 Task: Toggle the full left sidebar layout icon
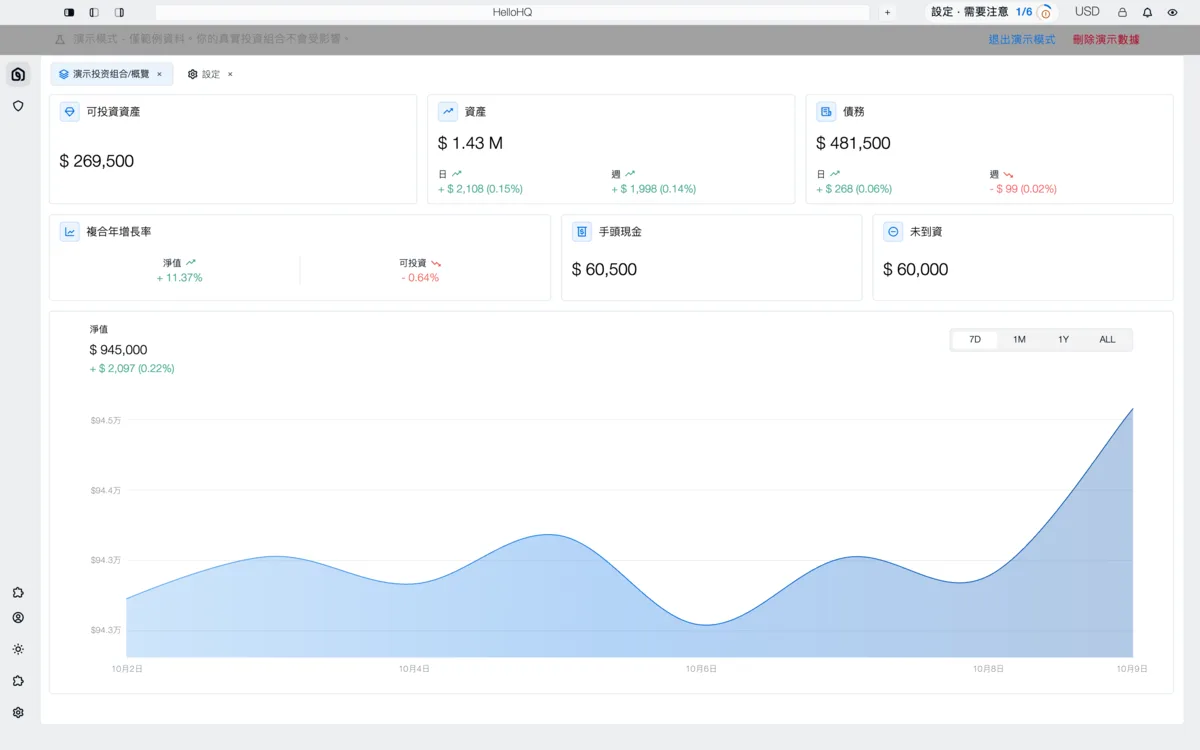(x=69, y=12)
